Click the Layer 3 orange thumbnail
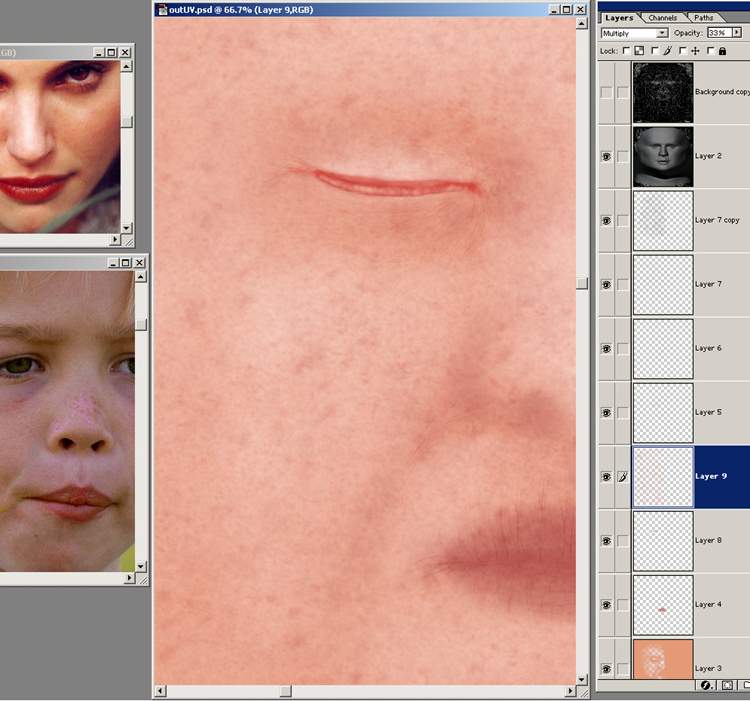Image resolution: width=750 pixels, height=701 pixels. (662, 663)
